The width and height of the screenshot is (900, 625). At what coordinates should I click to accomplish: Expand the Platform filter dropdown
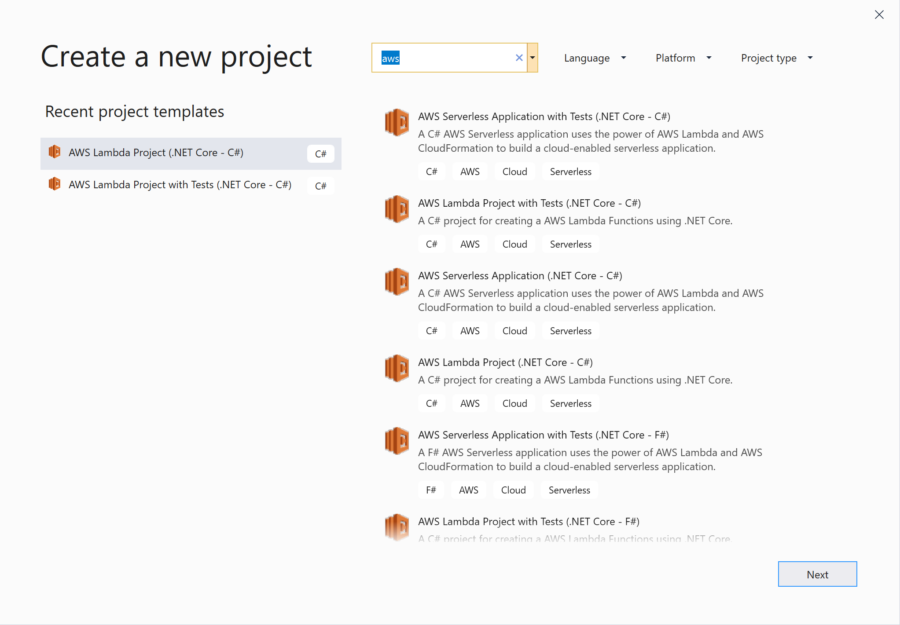[684, 58]
